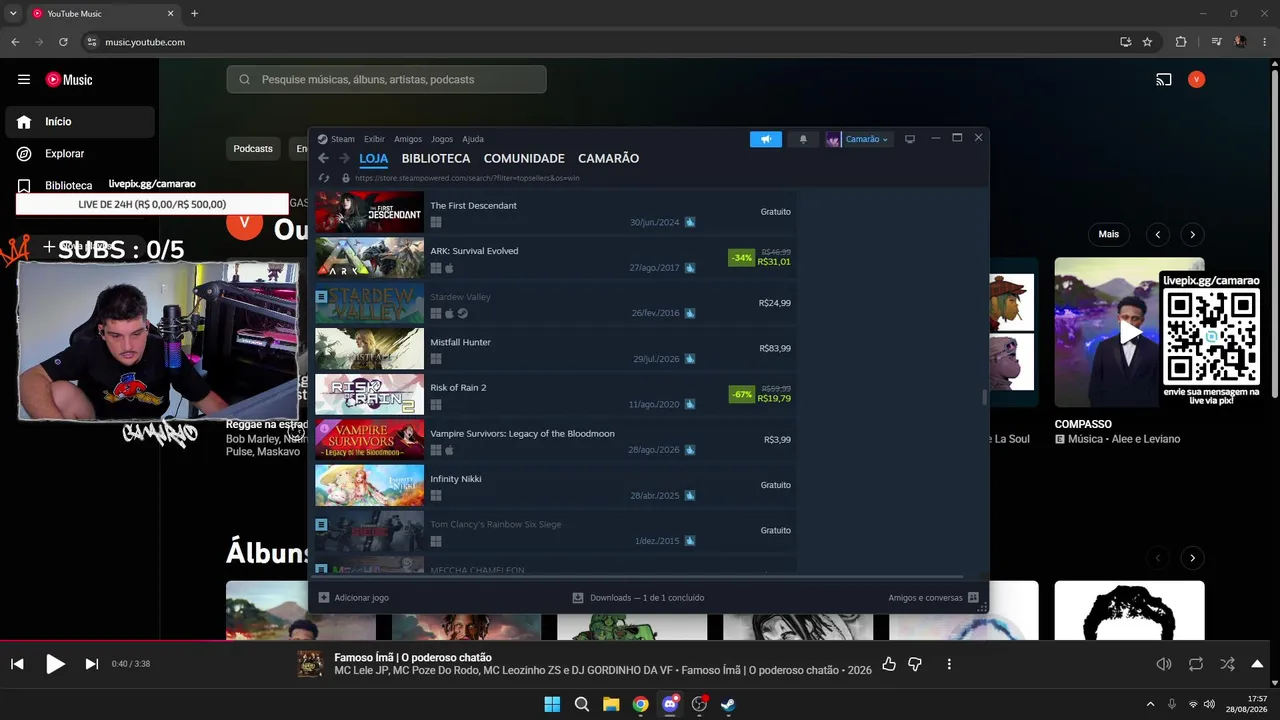The image size is (1280, 720).
Task: Click Adicionar jogo plus icon in Steam
Action: coord(323,597)
